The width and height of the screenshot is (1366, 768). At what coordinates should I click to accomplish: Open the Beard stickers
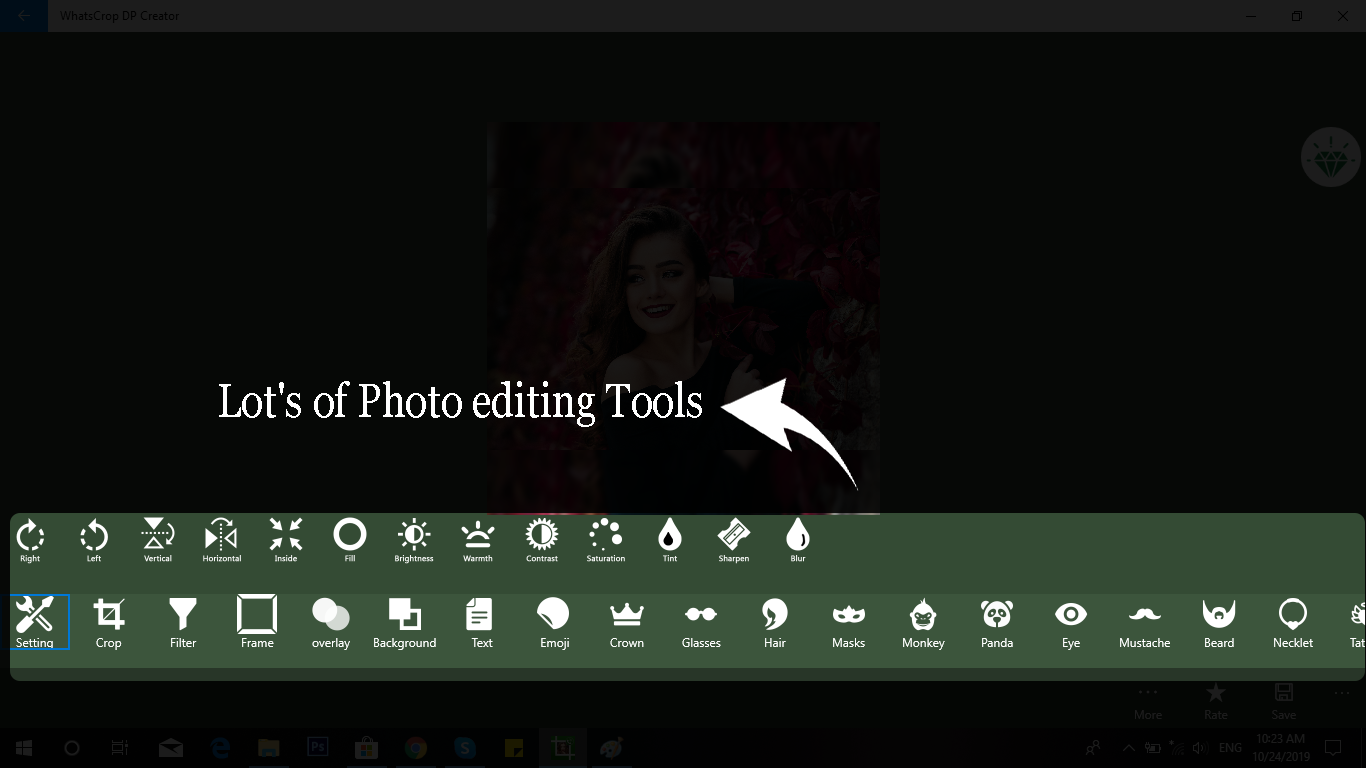(x=1219, y=622)
